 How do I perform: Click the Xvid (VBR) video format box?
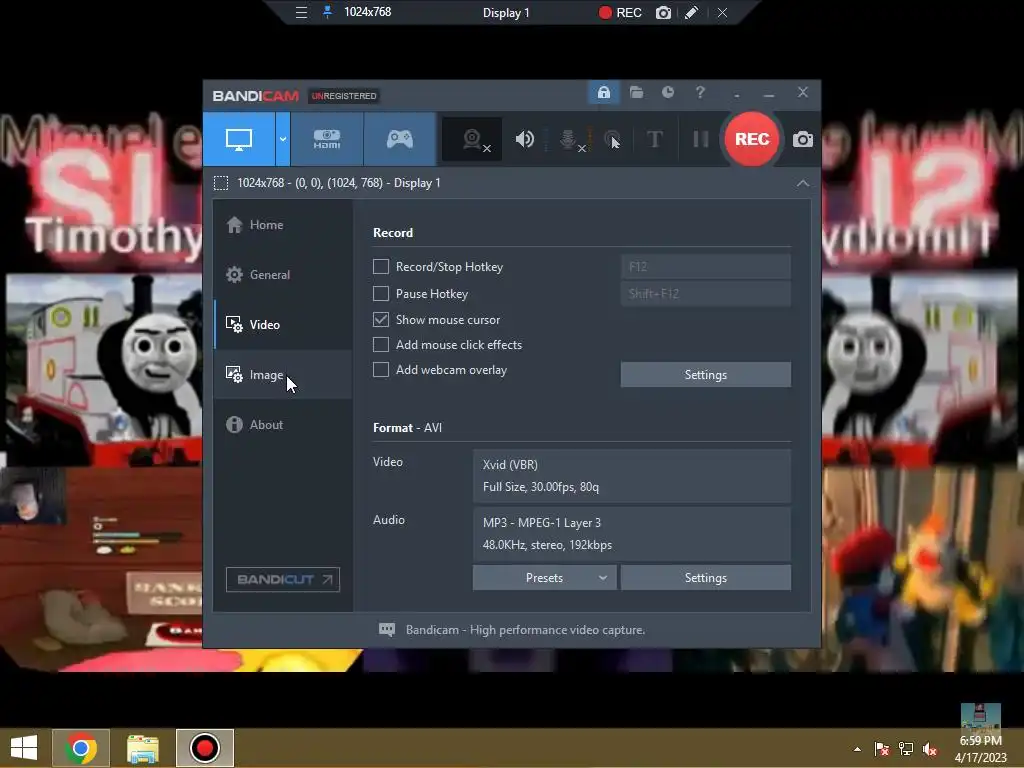(x=632, y=475)
